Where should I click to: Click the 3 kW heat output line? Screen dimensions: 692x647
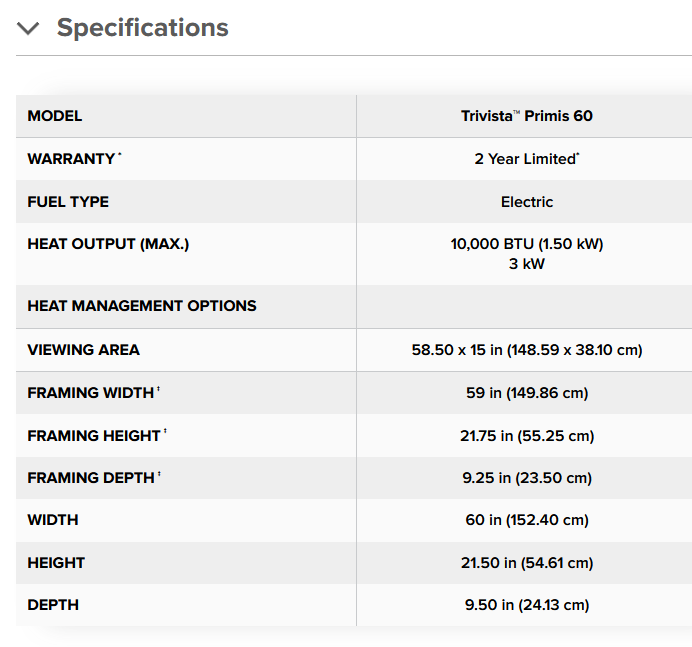[x=526, y=264]
